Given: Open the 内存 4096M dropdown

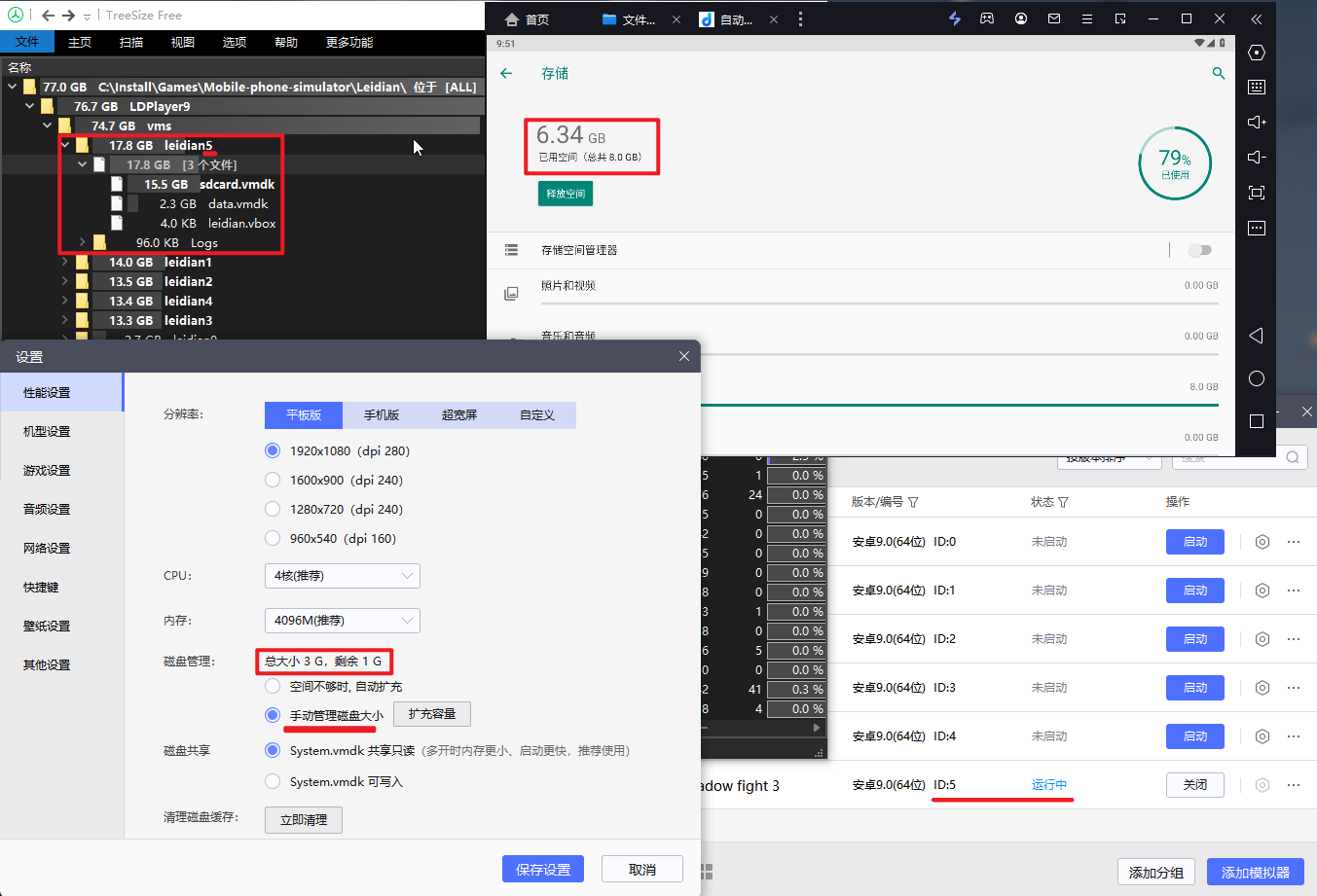Looking at the screenshot, I should (x=342, y=621).
